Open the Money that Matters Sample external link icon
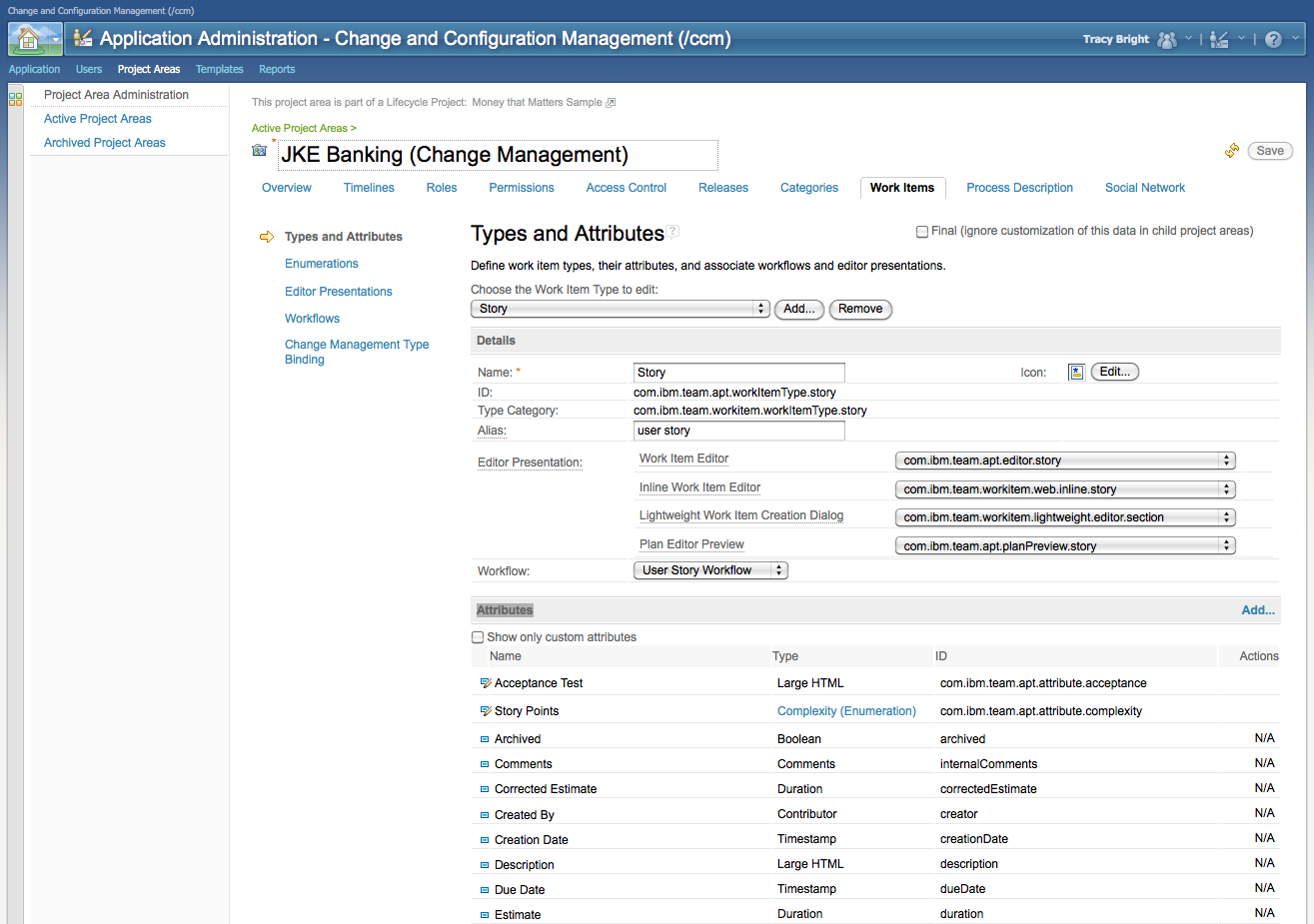 (611, 102)
